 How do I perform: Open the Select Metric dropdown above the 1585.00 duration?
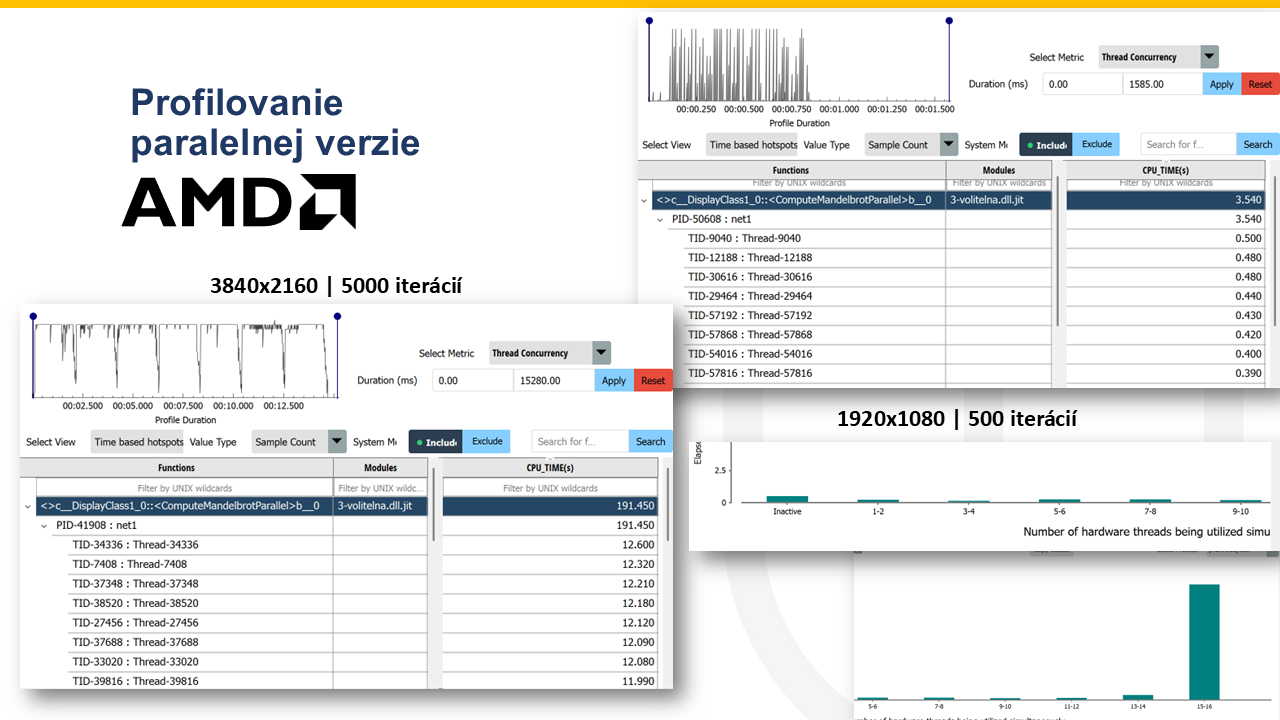(1159, 57)
